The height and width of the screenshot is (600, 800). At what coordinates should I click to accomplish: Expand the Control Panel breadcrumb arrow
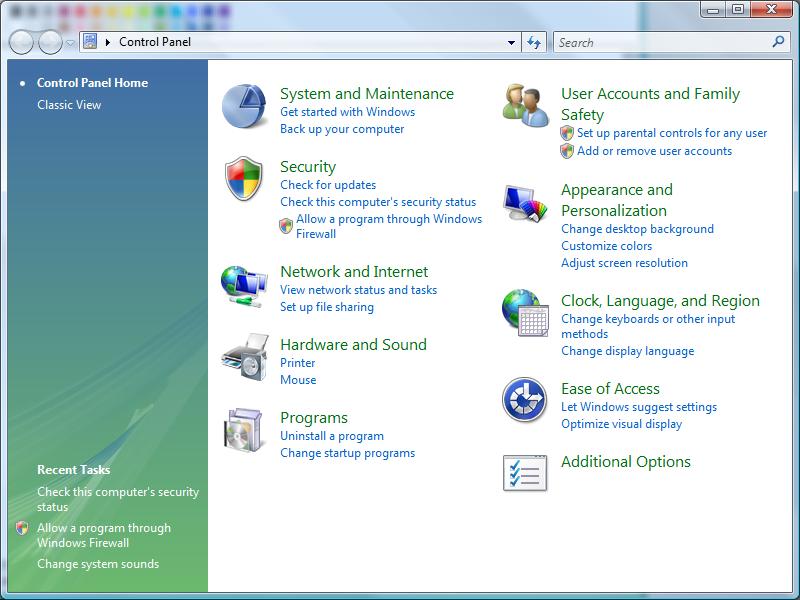coord(108,42)
